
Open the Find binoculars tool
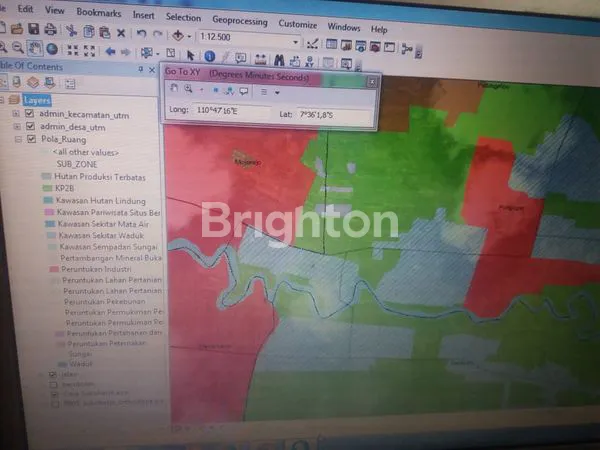point(279,60)
